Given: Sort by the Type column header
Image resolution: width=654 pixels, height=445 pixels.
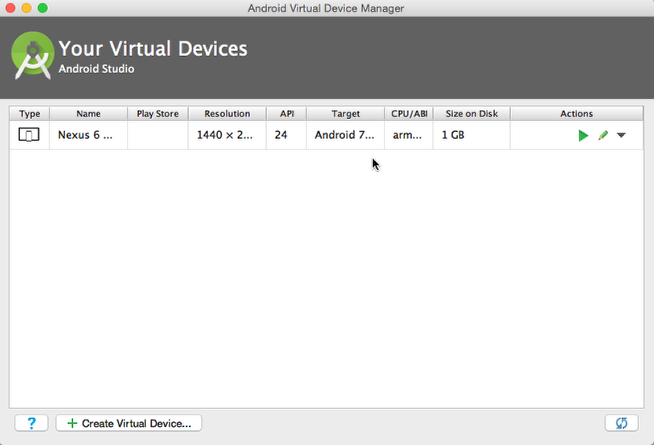Looking at the screenshot, I should click(x=30, y=113).
